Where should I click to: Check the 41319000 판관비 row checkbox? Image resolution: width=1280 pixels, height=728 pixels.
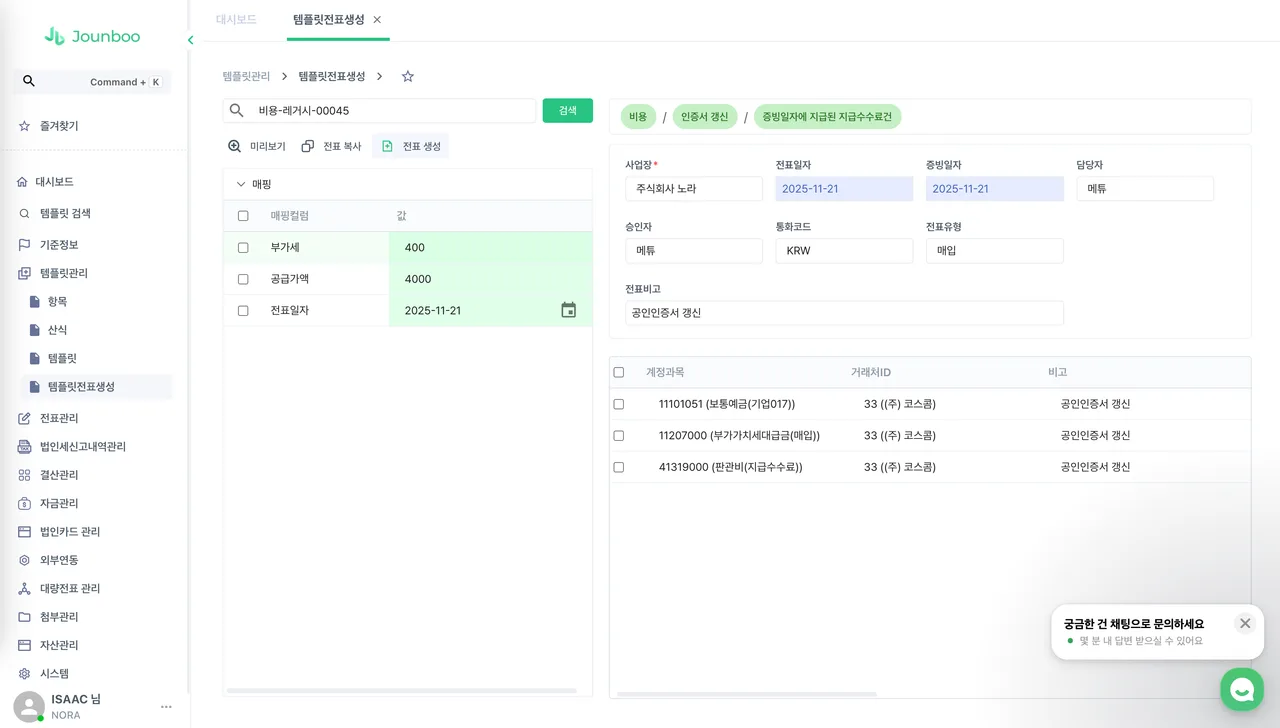(618, 467)
